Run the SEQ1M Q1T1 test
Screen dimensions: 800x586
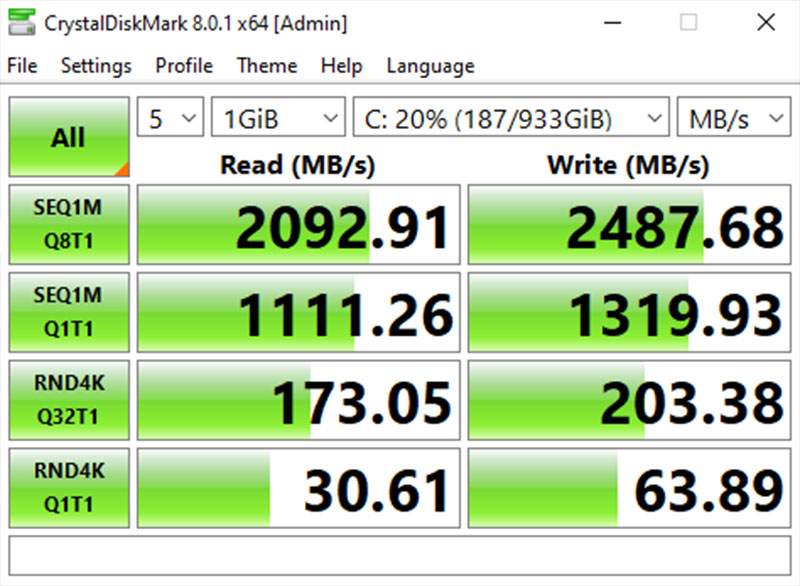(x=69, y=312)
